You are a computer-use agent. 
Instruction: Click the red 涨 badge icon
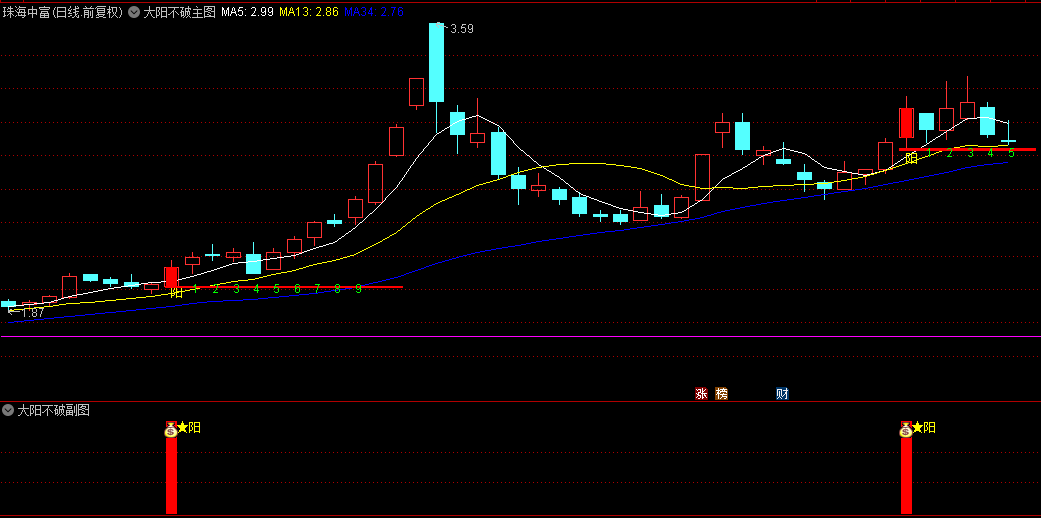click(701, 394)
